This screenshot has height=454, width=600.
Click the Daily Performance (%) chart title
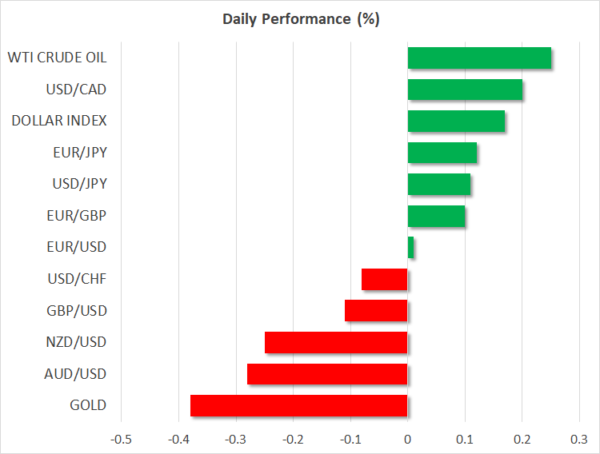tap(301, 20)
